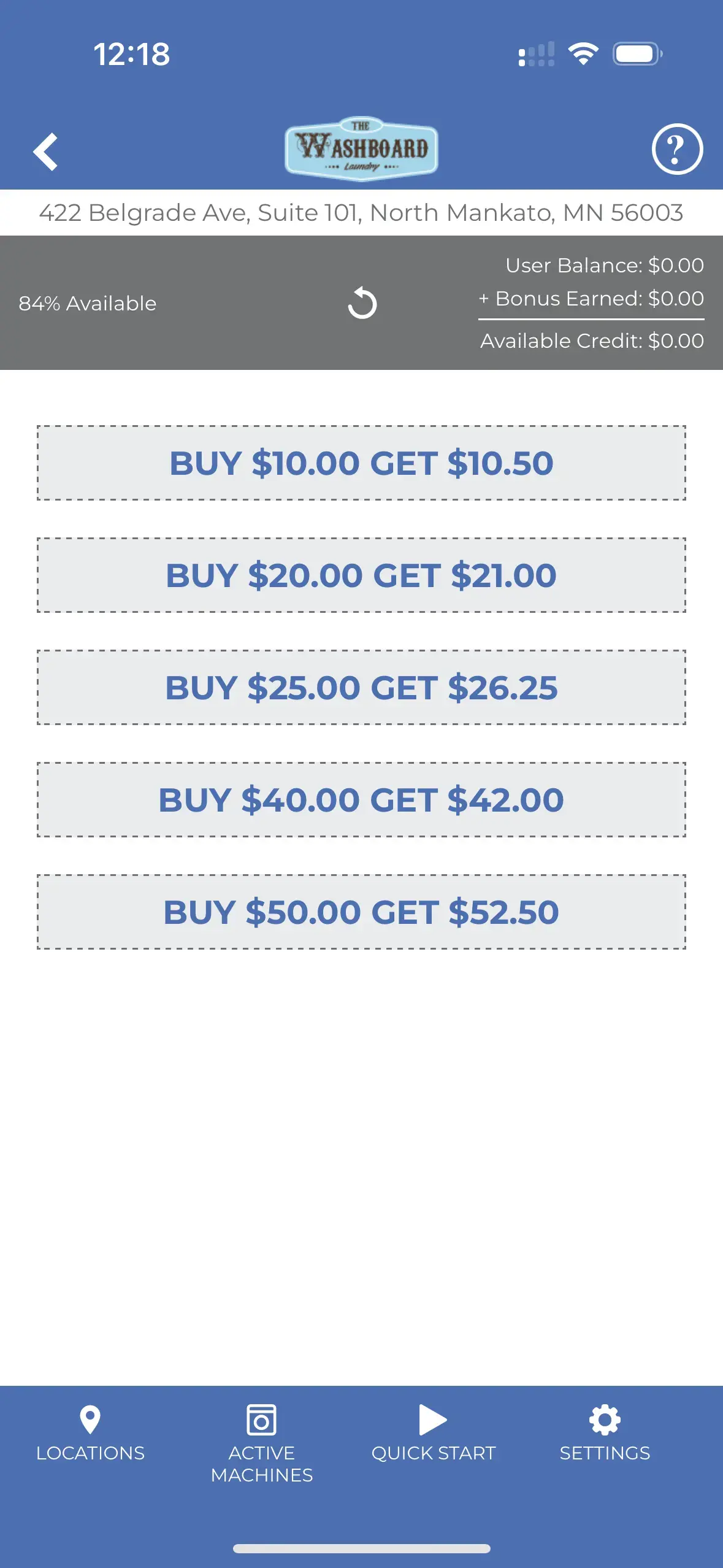Tap the Quick Start play icon
This screenshot has width=723, height=1568.
click(432, 1419)
